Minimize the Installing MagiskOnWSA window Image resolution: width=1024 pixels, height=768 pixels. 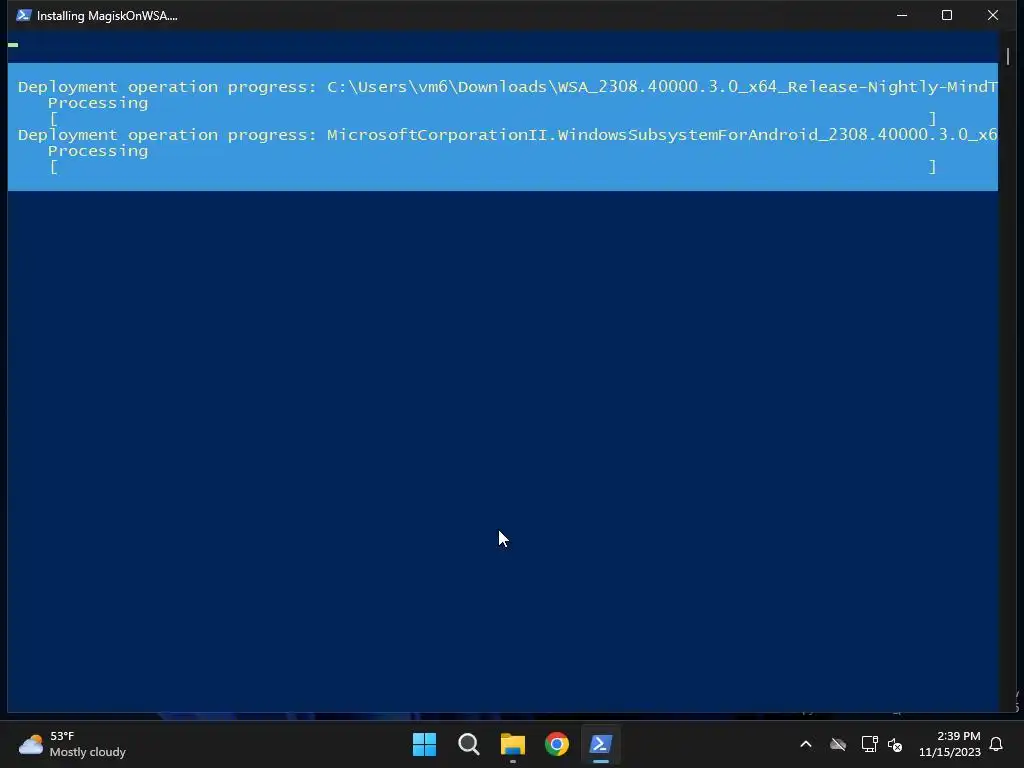[902, 15]
